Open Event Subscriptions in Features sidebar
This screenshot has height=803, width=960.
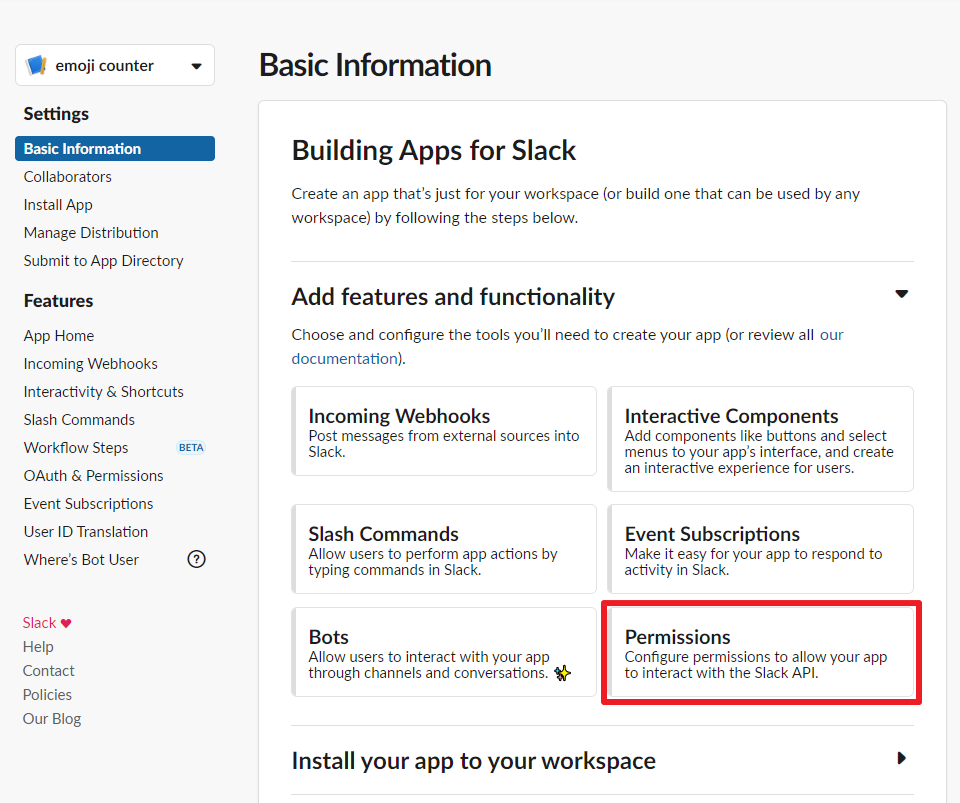89,504
